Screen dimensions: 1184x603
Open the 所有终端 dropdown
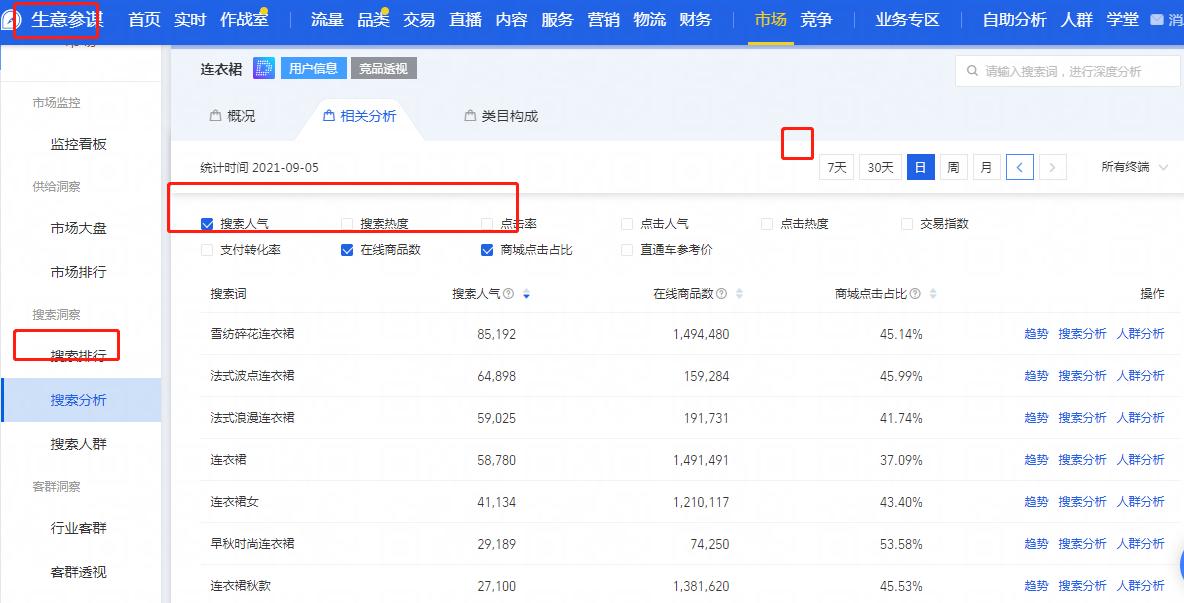point(1128,166)
